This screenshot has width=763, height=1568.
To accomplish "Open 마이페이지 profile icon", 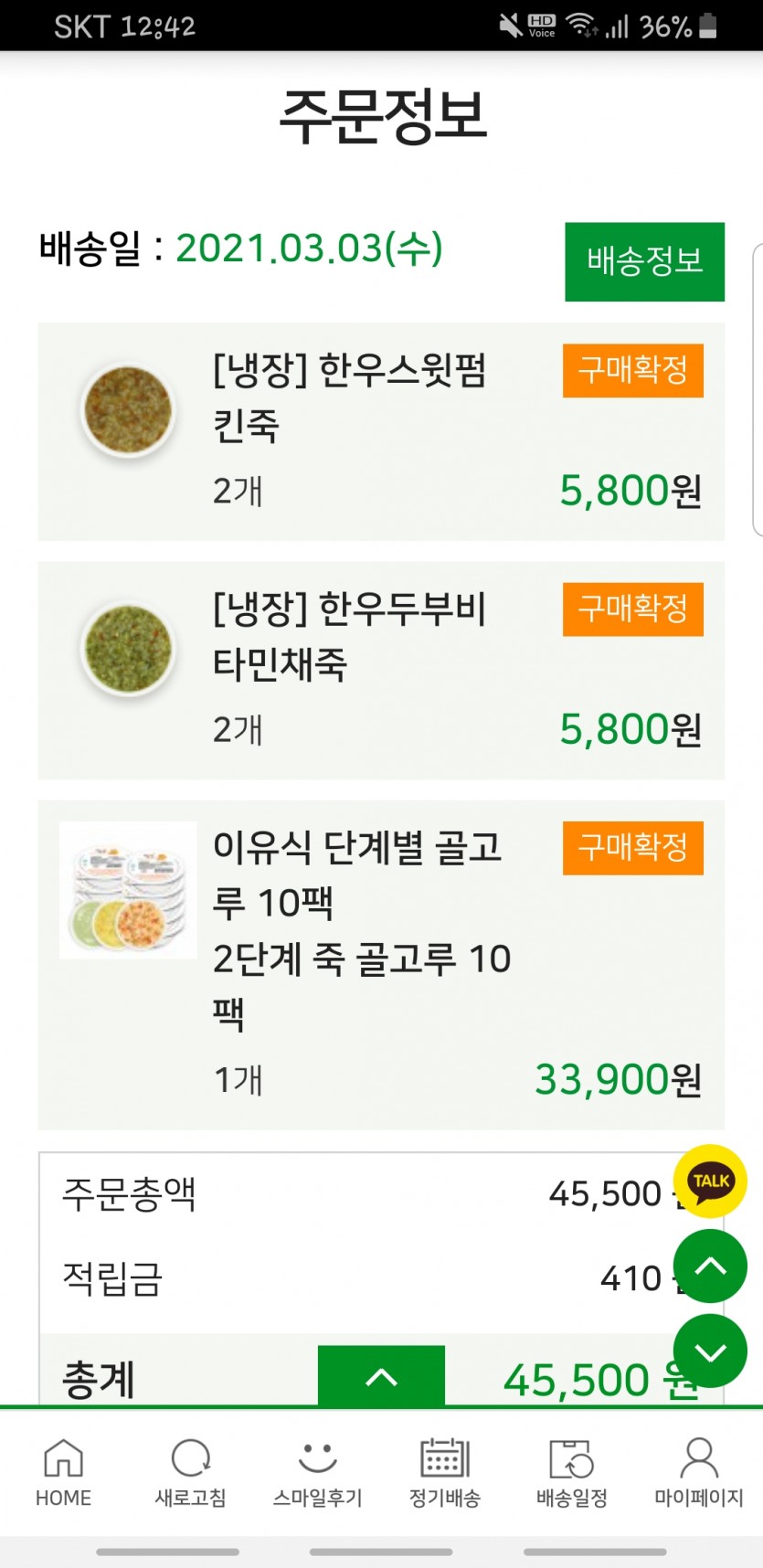I will tap(699, 1459).
